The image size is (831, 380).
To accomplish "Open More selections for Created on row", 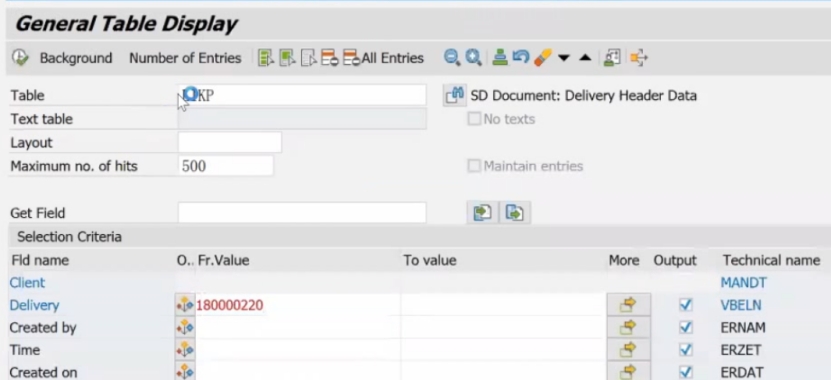I will (x=629, y=372).
